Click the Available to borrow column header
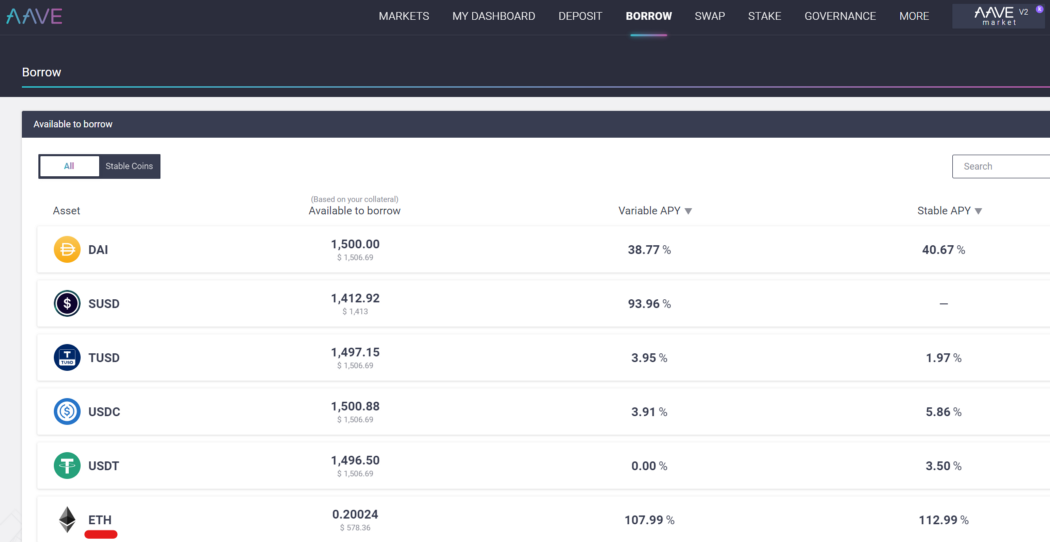Image resolution: width=1050 pixels, height=542 pixels. (x=354, y=211)
